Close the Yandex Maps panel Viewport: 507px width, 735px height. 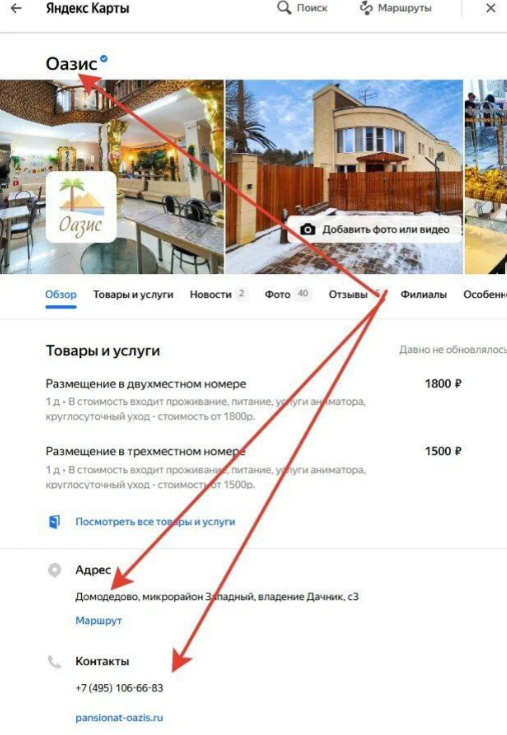tap(491, 8)
